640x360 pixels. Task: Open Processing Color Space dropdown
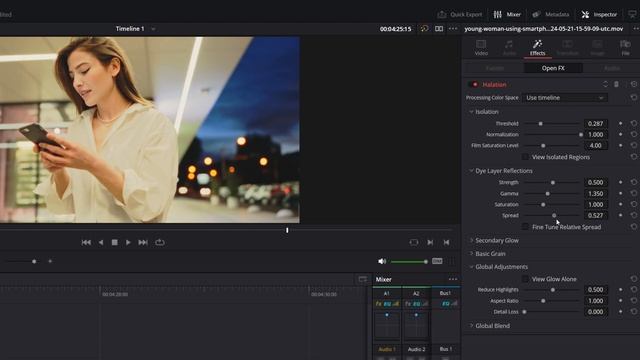tap(565, 98)
